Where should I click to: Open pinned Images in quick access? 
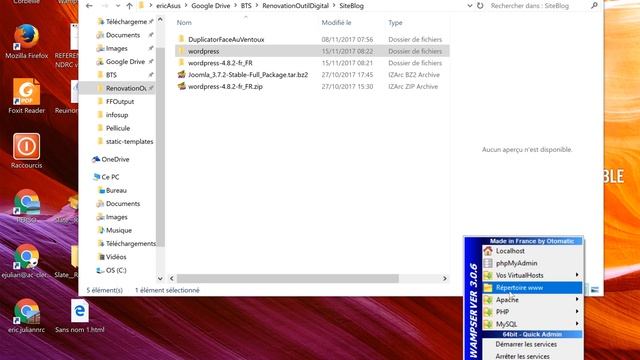(x=117, y=48)
